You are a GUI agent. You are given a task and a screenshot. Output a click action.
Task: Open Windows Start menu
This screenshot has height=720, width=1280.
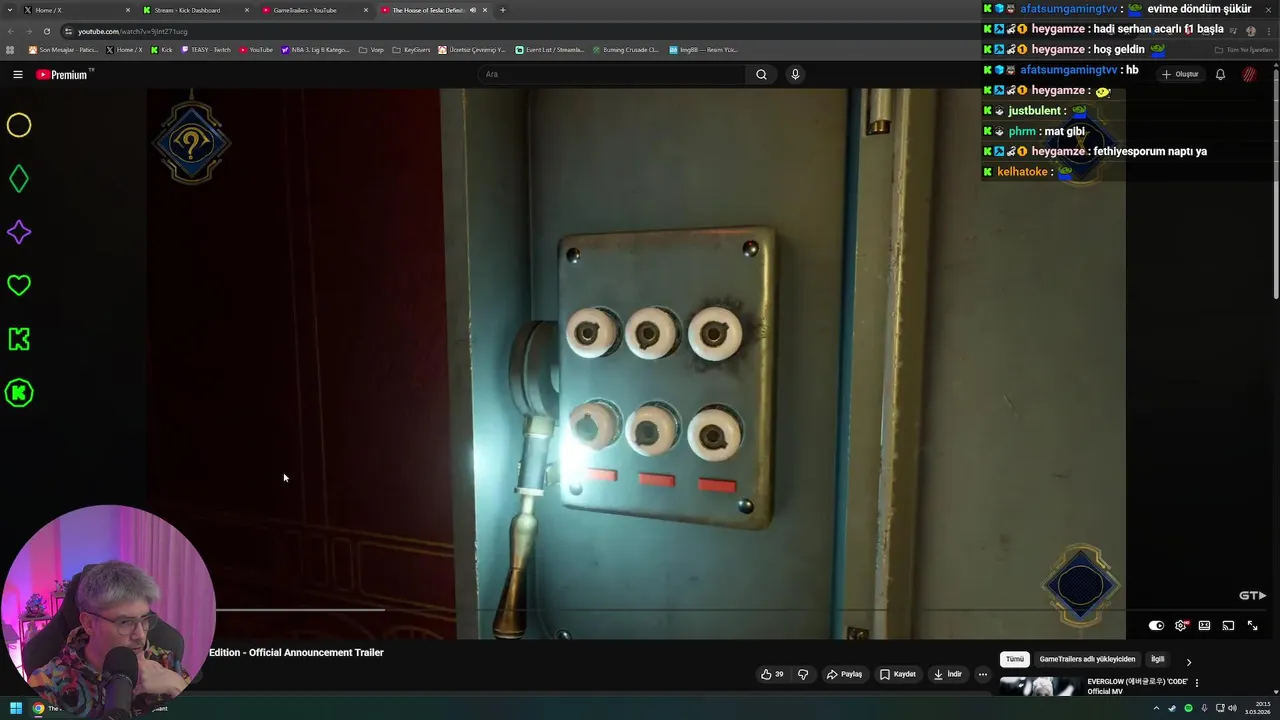[16, 708]
